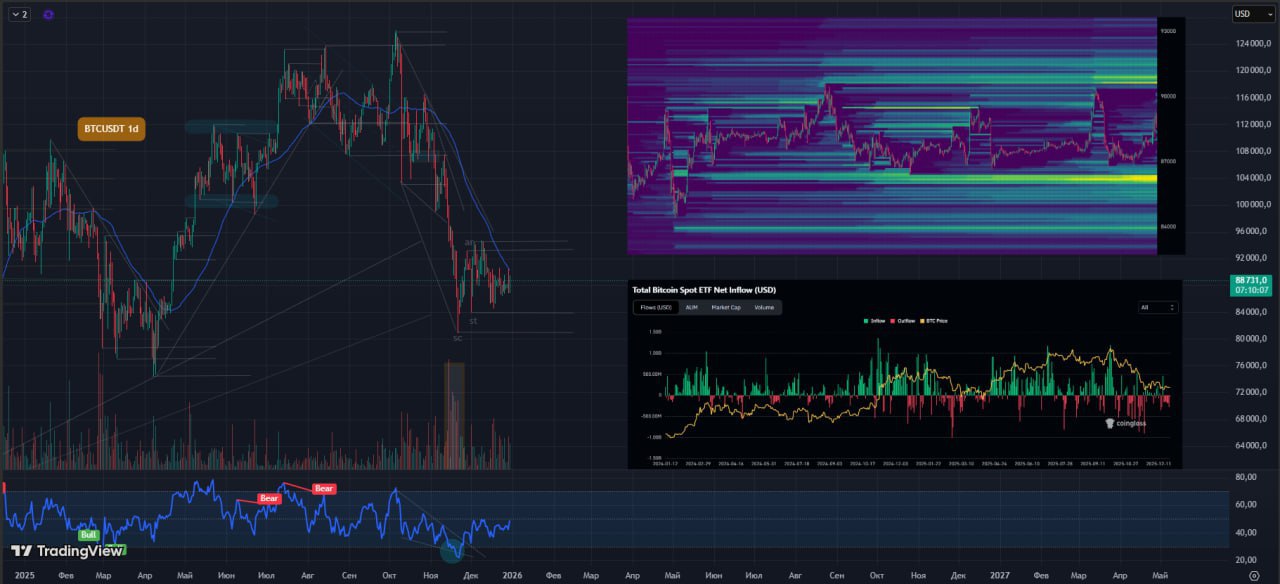This screenshot has height=584, width=1280.
Task: Click the purple indicator icon near legend
Action: tap(49, 14)
